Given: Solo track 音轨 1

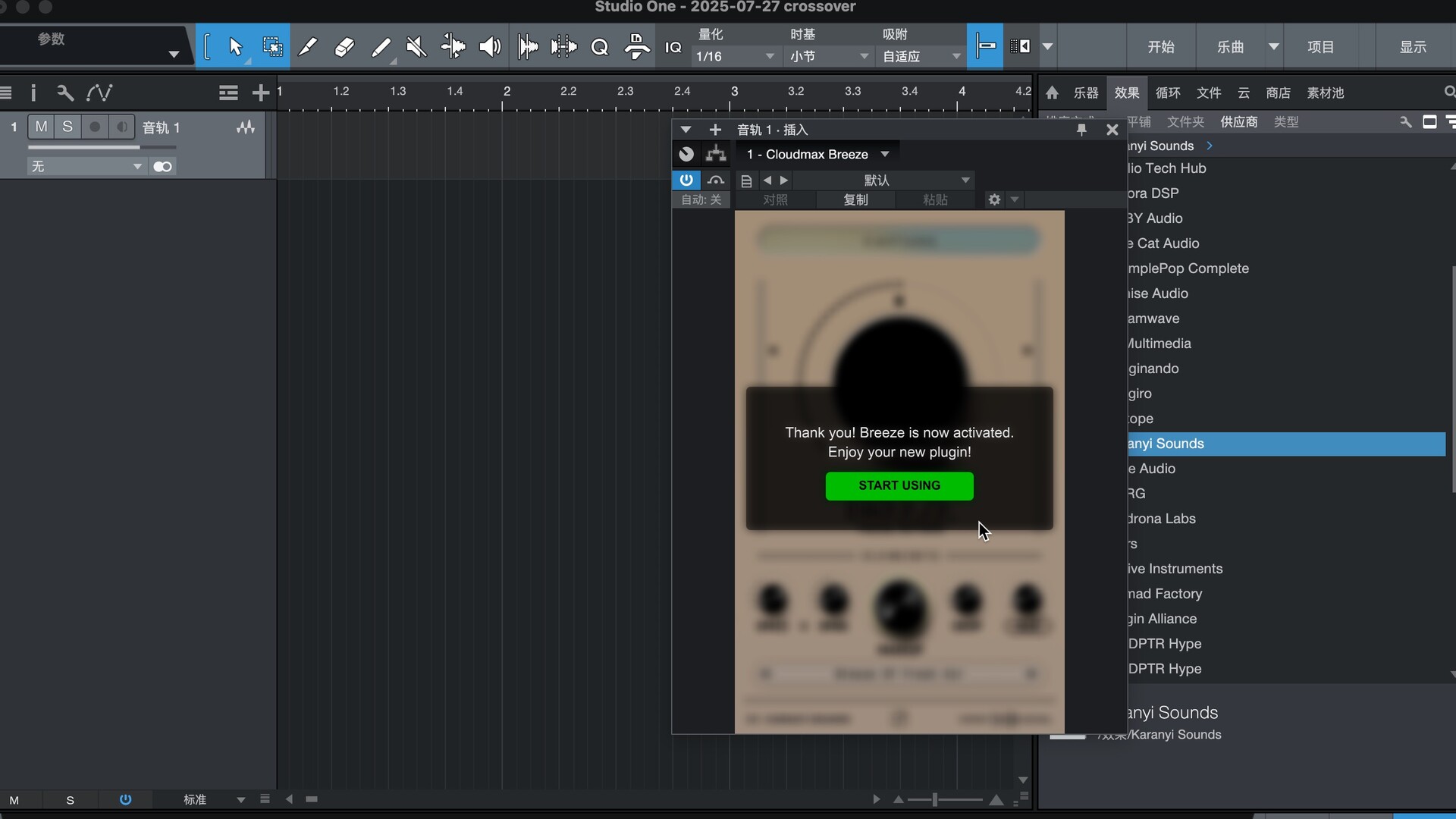Looking at the screenshot, I should pyautogui.click(x=67, y=127).
